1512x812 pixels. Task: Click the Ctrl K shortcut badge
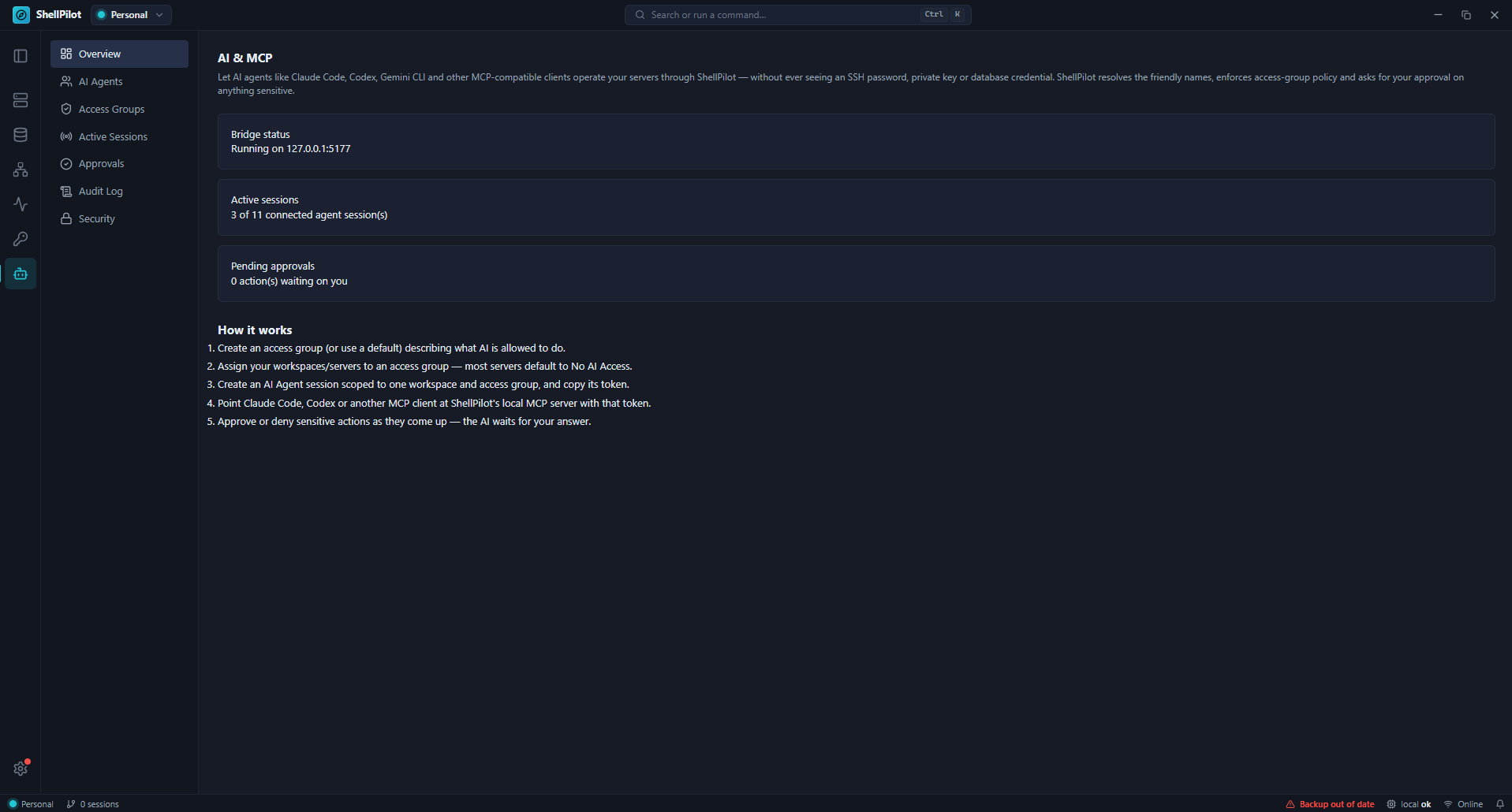[943, 14]
